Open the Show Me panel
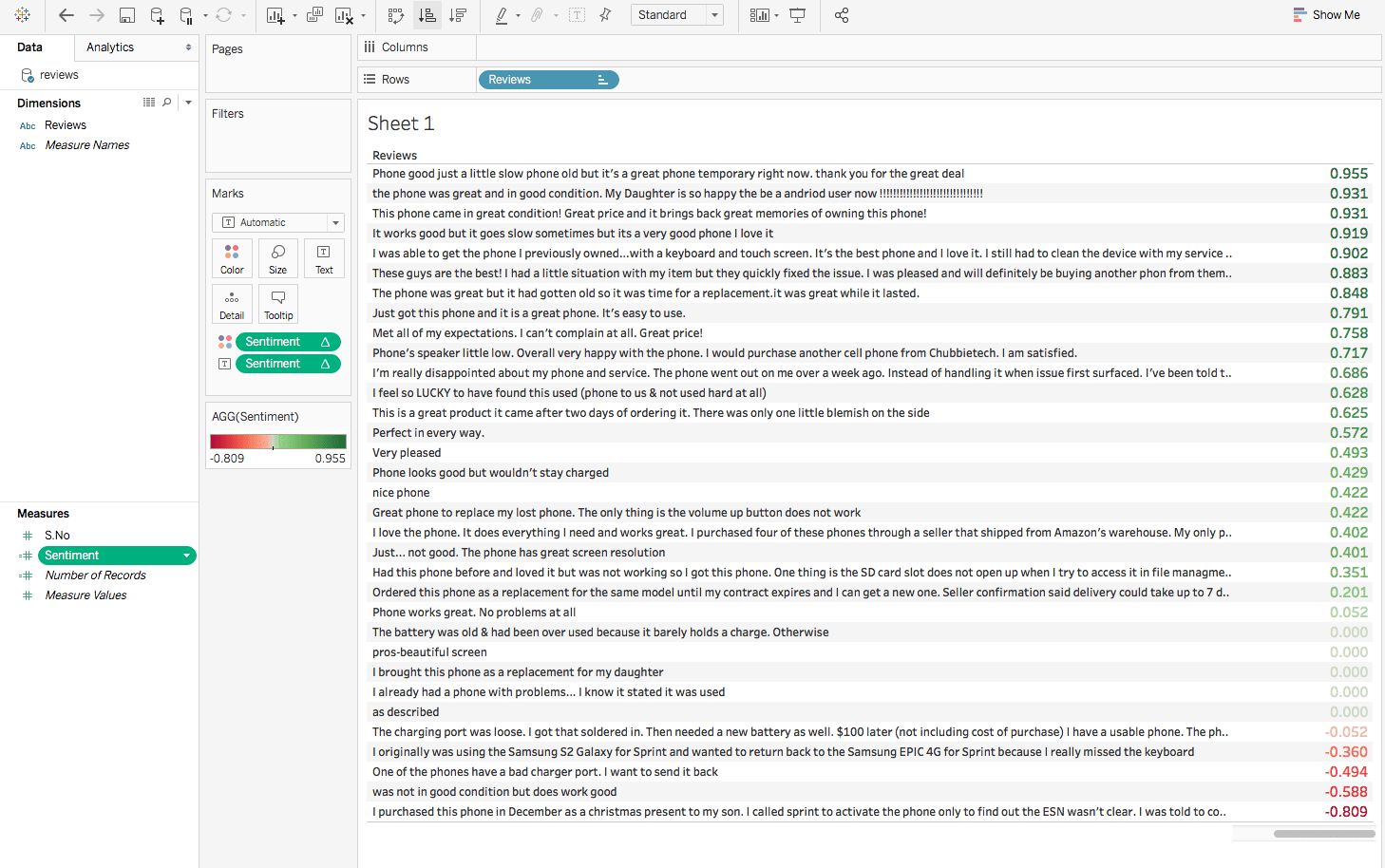The height and width of the screenshot is (868, 1385). pyautogui.click(x=1326, y=15)
